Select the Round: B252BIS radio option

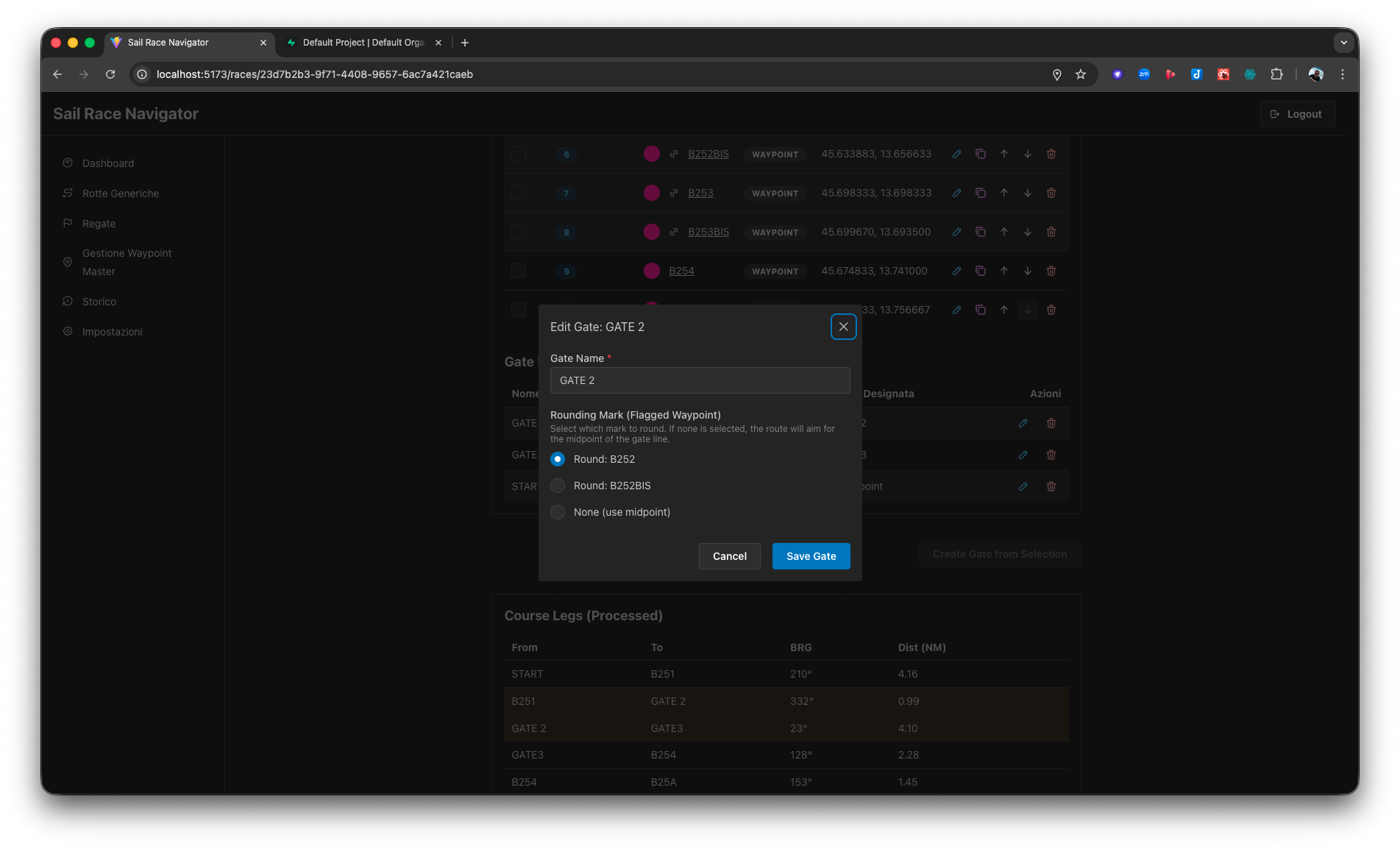point(558,486)
